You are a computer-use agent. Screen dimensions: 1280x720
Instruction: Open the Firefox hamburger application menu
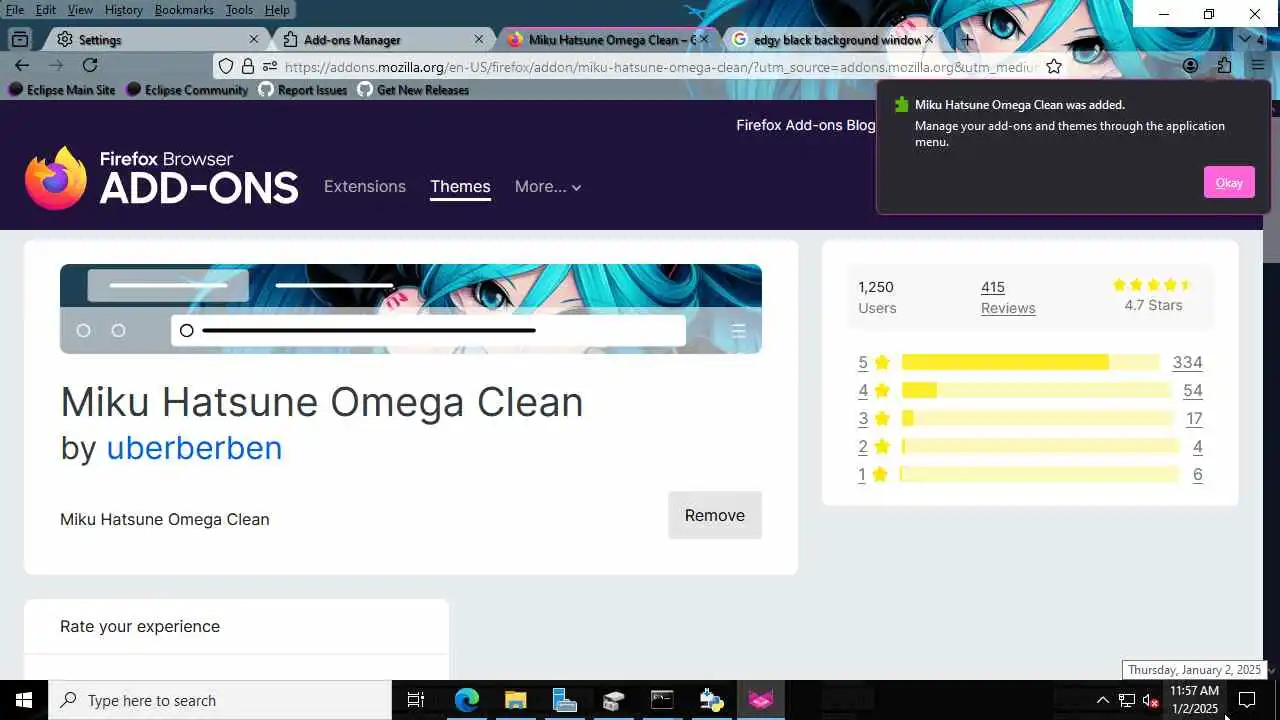tap(1258, 66)
